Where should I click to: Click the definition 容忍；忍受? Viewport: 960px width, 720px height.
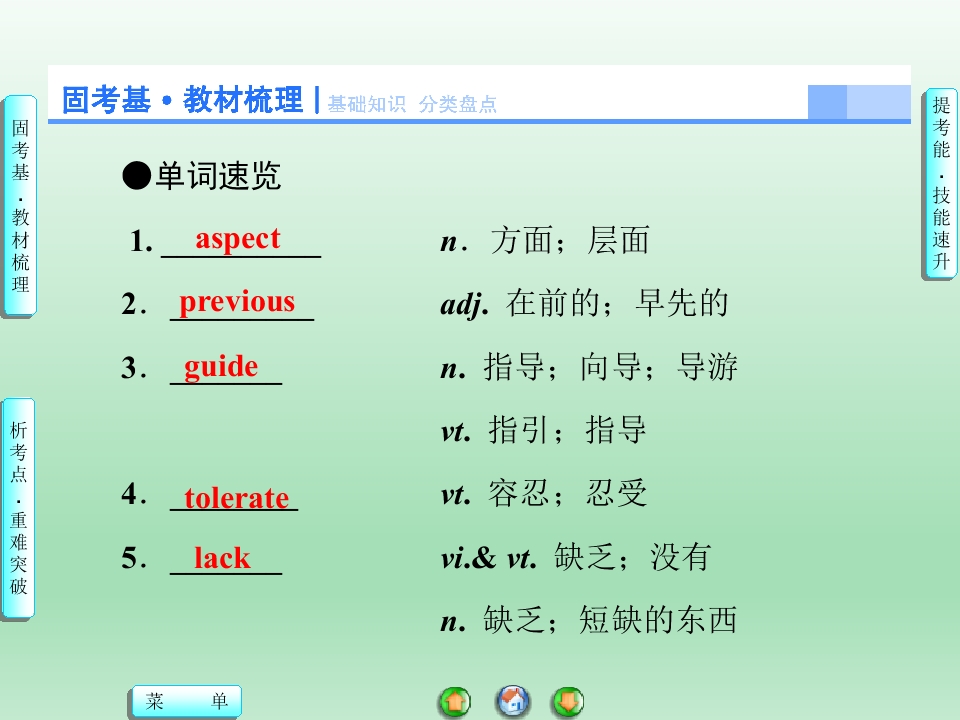pyautogui.click(x=568, y=493)
